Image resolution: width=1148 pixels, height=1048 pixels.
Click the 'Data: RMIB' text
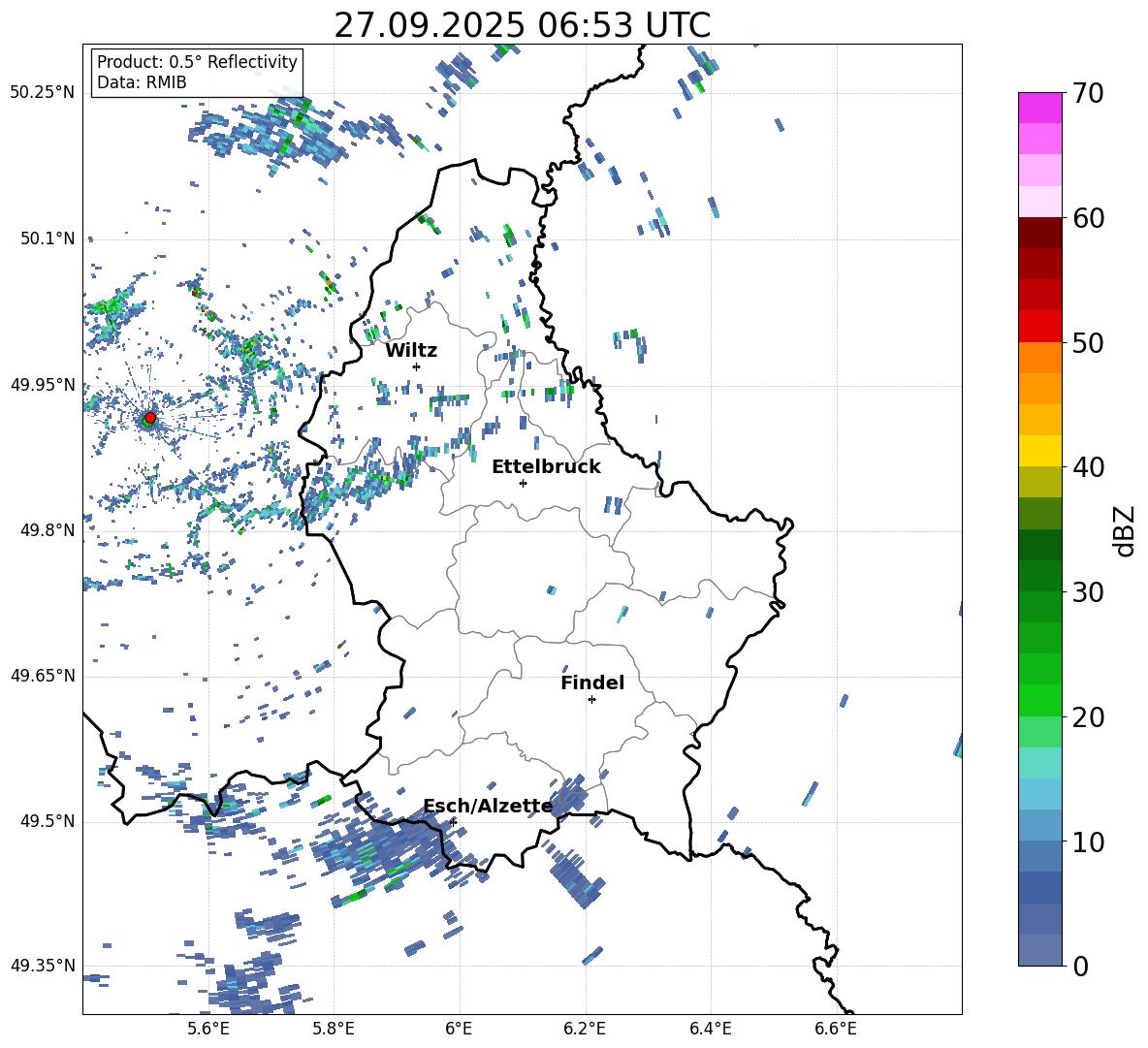pyautogui.click(x=142, y=82)
